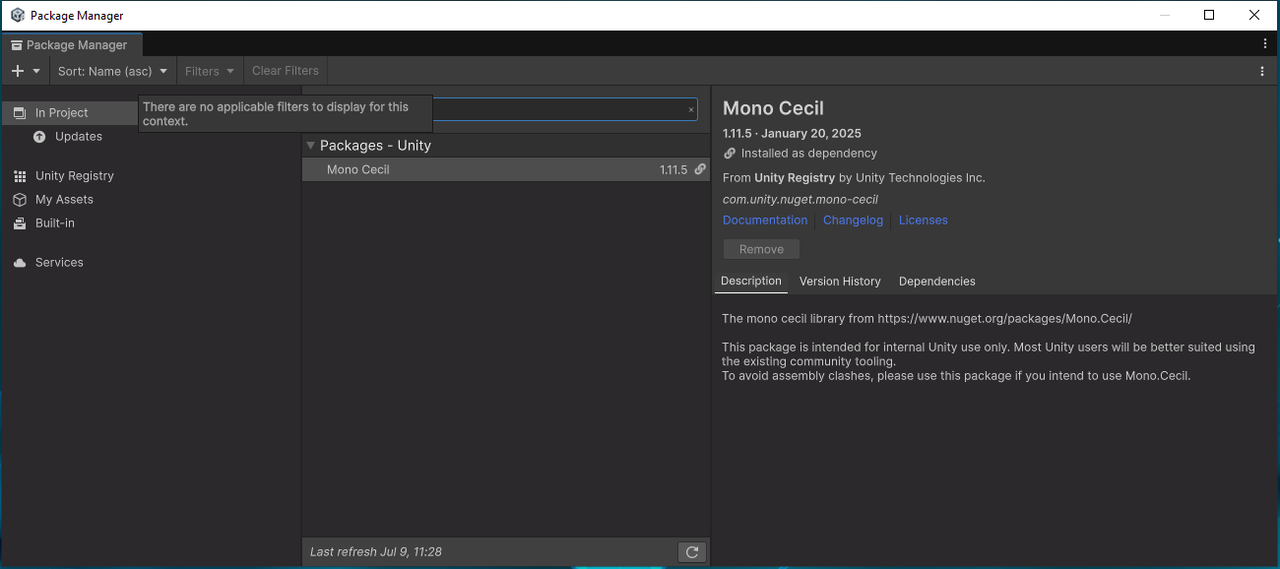Maximize the Package Manager window
Image resolution: width=1280 pixels, height=569 pixels.
point(1209,15)
